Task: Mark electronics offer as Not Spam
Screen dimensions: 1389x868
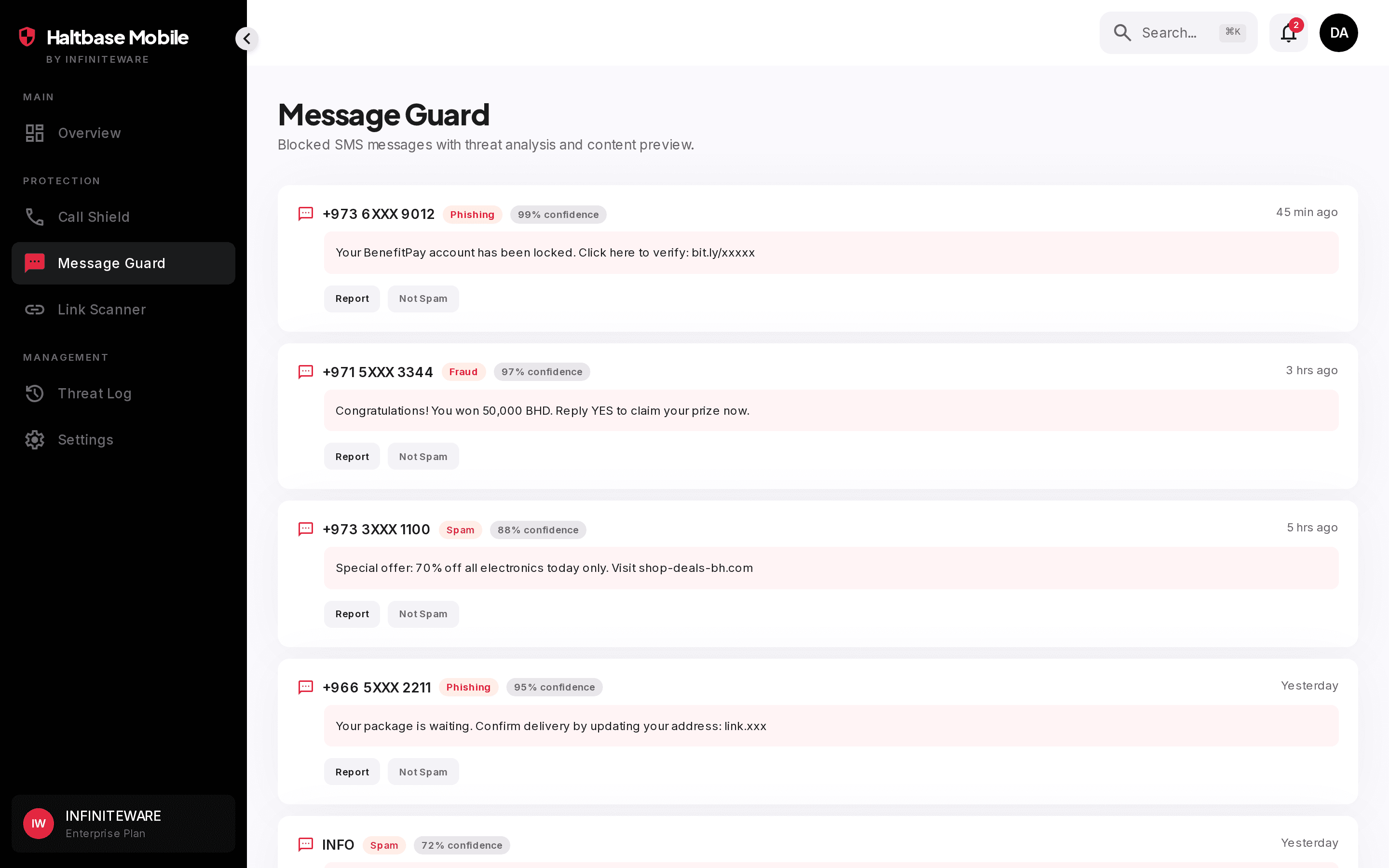Action: pyautogui.click(x=423, y=614)
